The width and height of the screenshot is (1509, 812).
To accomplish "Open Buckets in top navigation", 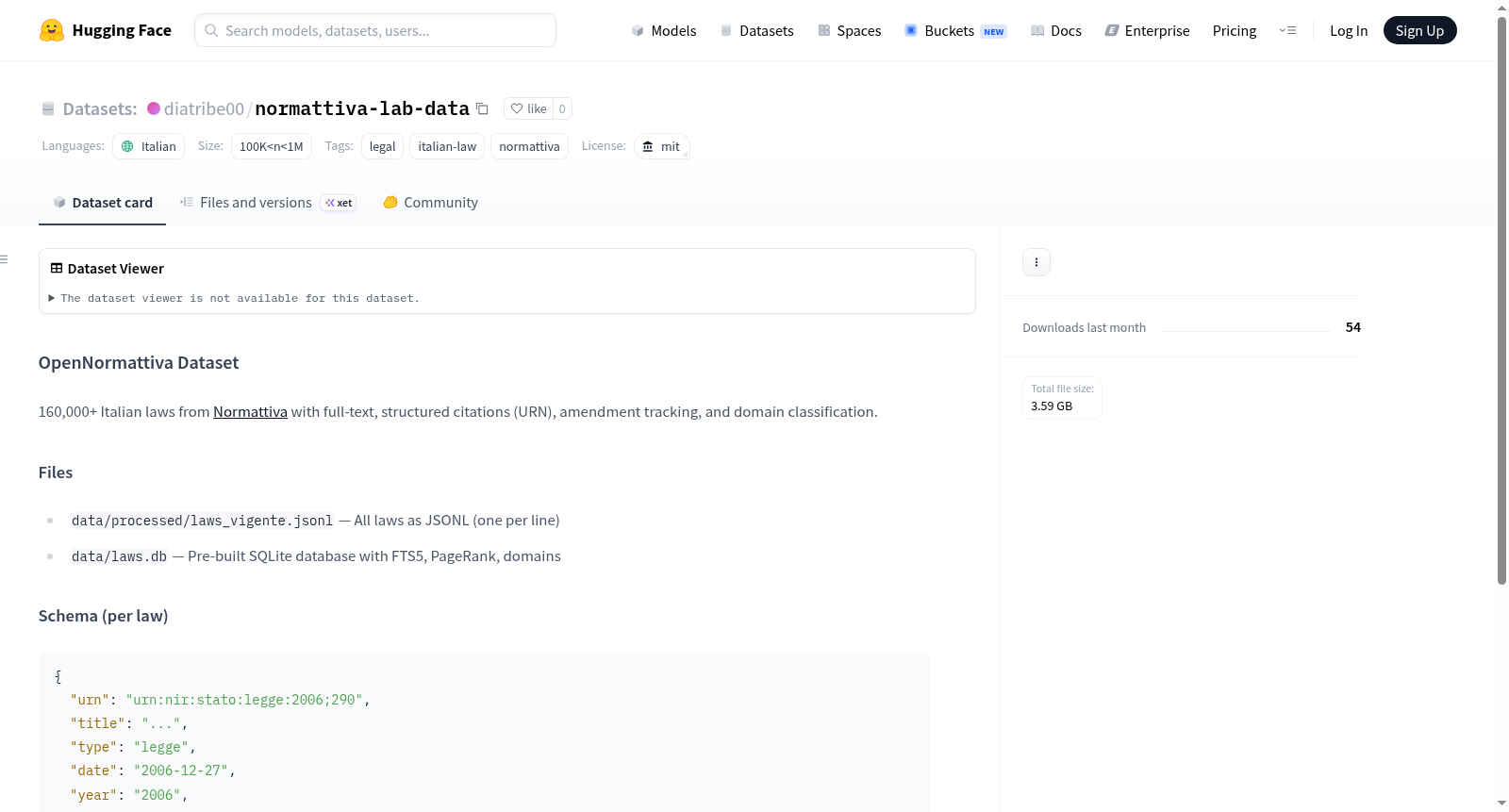I will 955,30.
